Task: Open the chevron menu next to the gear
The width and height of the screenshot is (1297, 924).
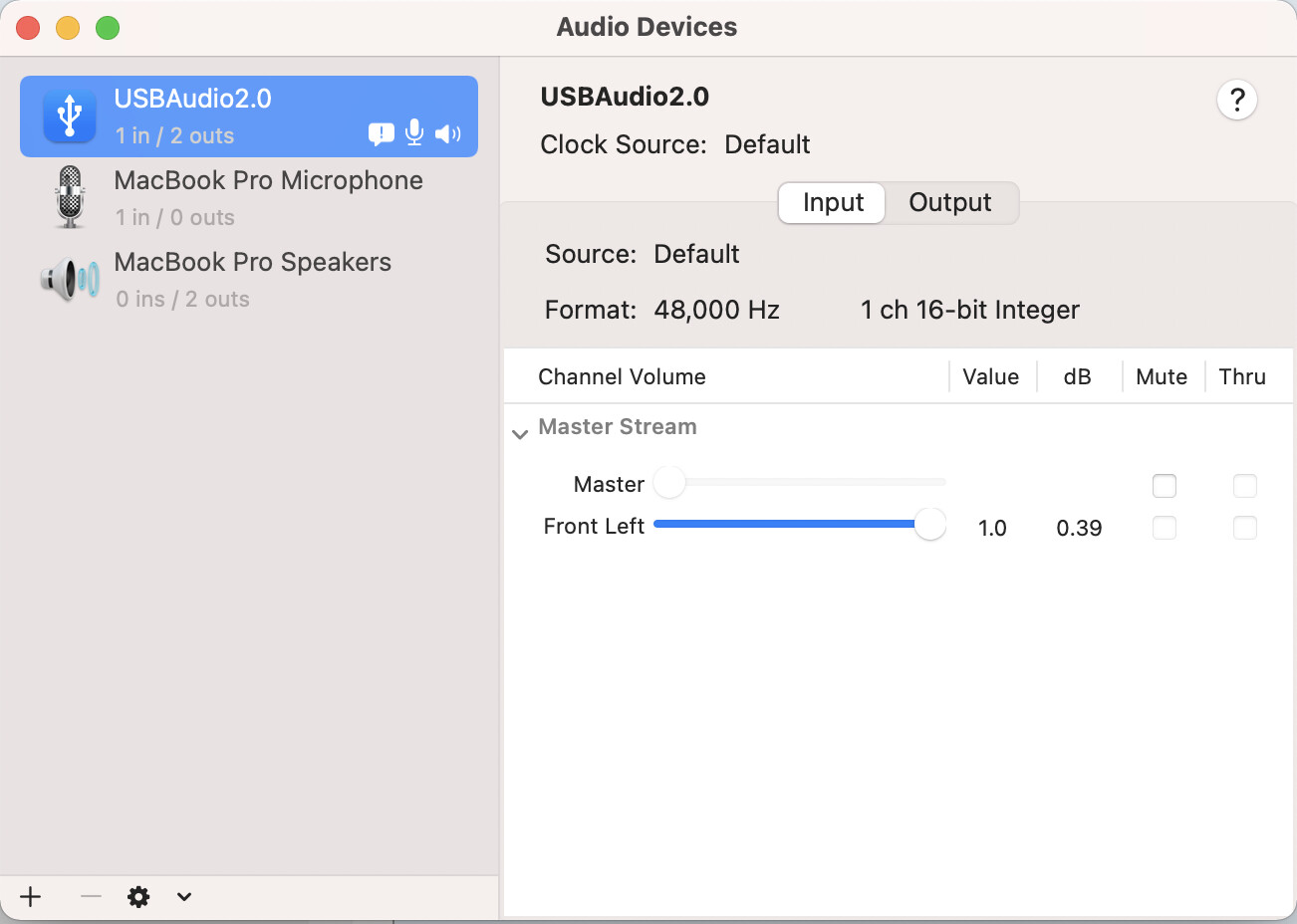Action: (183, 896)
